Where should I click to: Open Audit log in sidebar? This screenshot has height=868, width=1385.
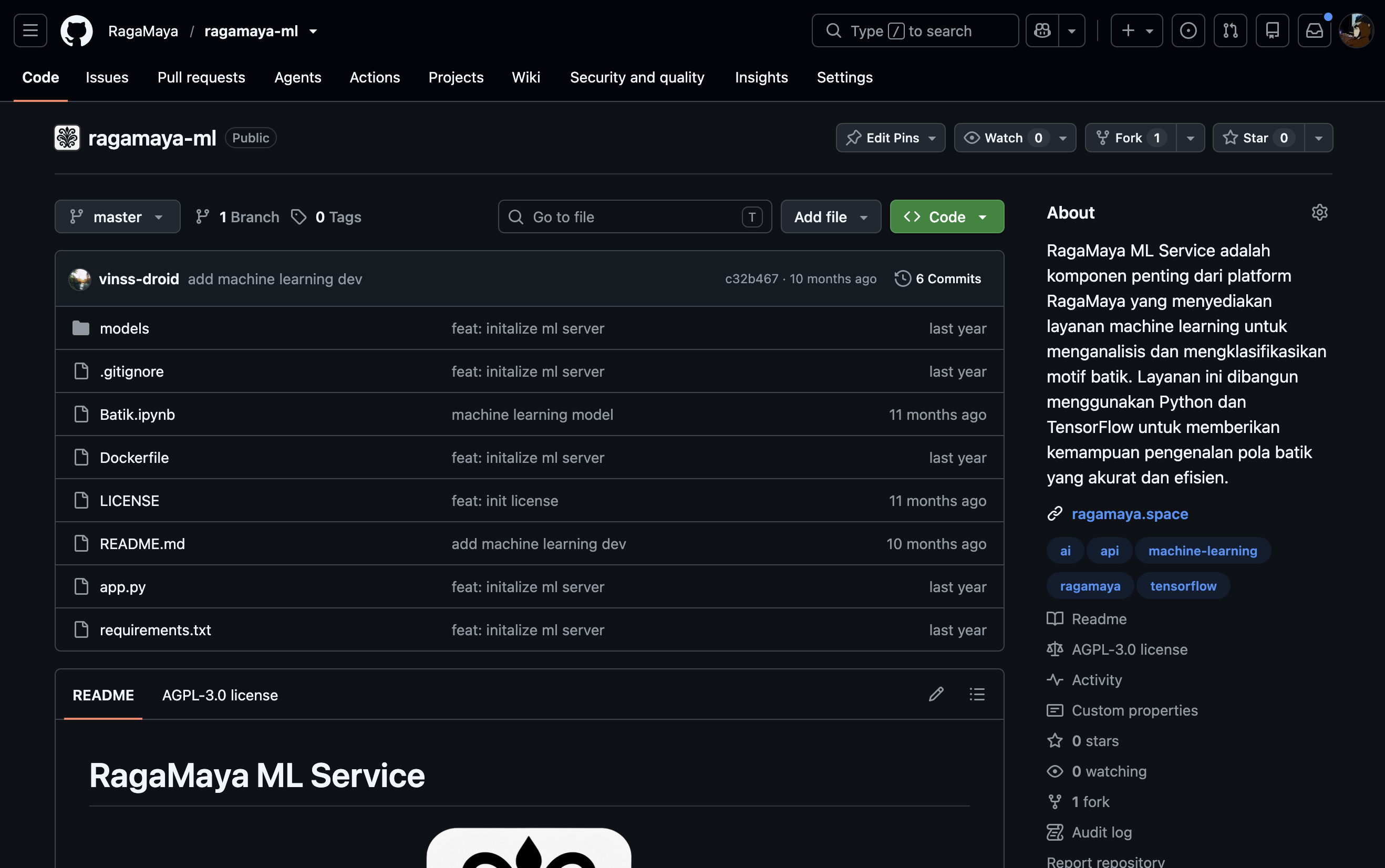point(1101,832)
